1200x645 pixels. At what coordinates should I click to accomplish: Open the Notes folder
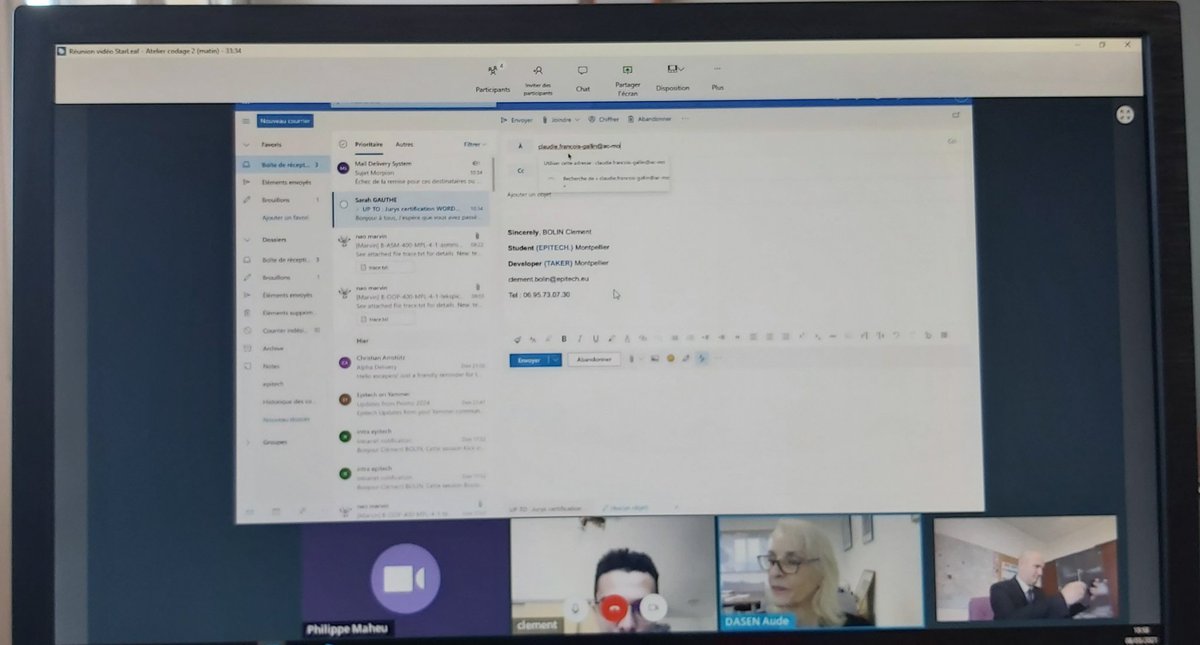click(271, 365)
